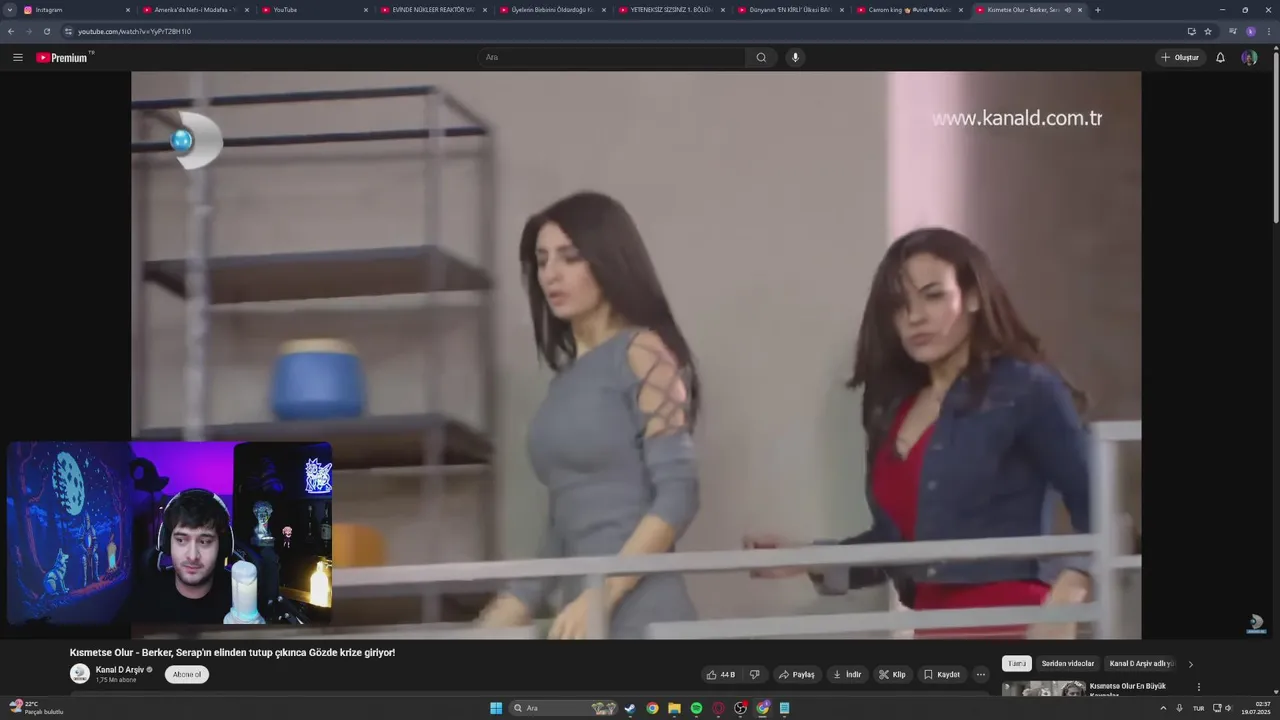Click the Windows taskbar Ara search box

(x=565, y=708)
